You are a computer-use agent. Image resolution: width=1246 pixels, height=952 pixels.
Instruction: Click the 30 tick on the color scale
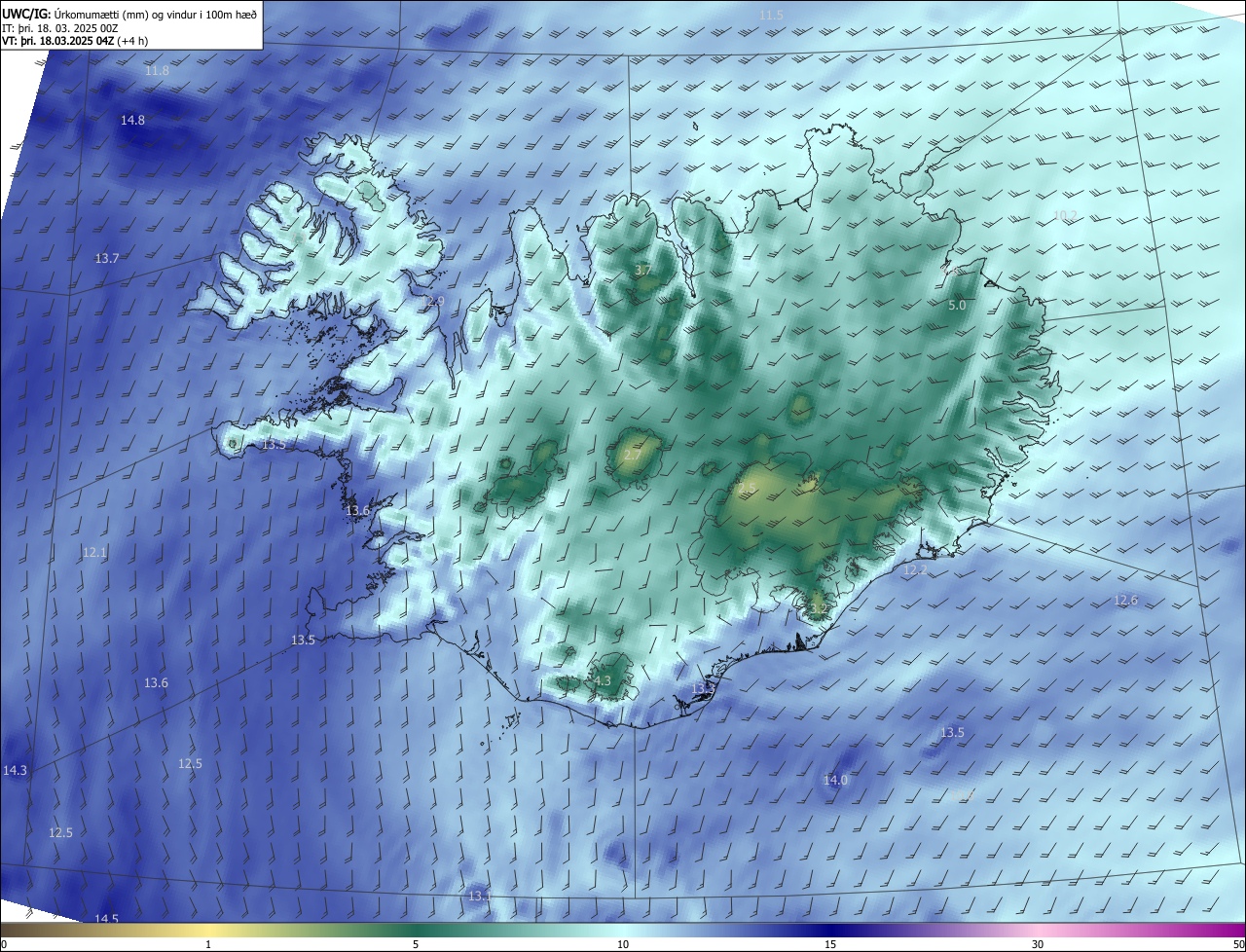tap(1038, 944)
